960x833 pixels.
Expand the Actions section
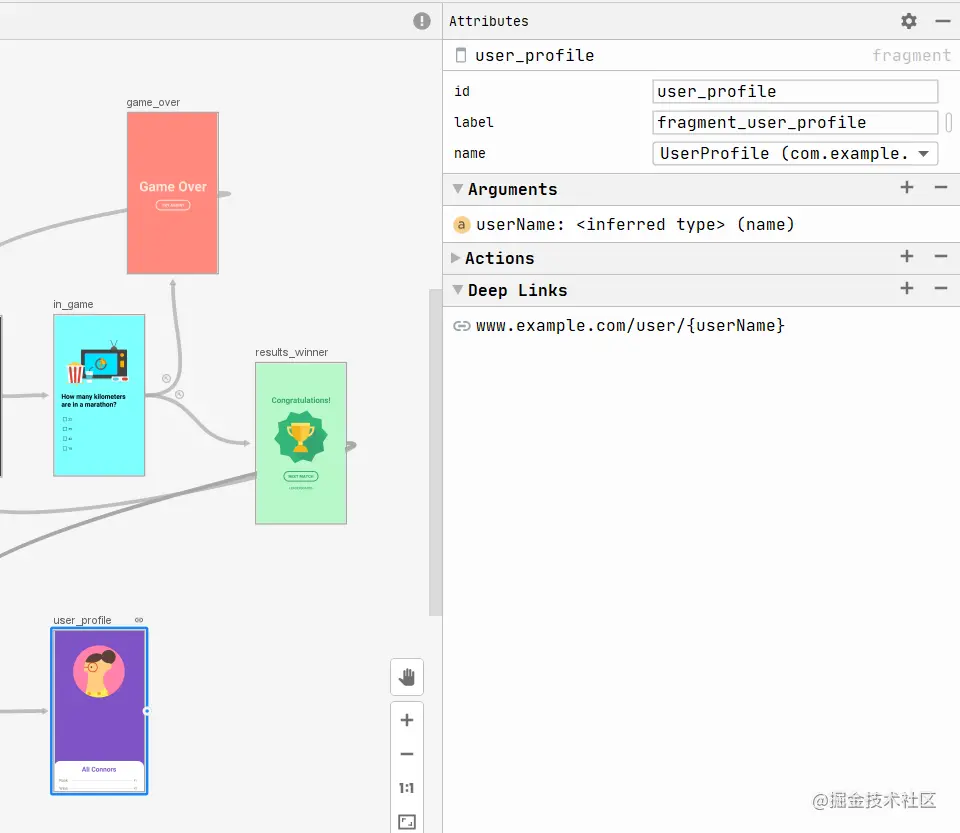pyautogui.click(x=456, y=258)
